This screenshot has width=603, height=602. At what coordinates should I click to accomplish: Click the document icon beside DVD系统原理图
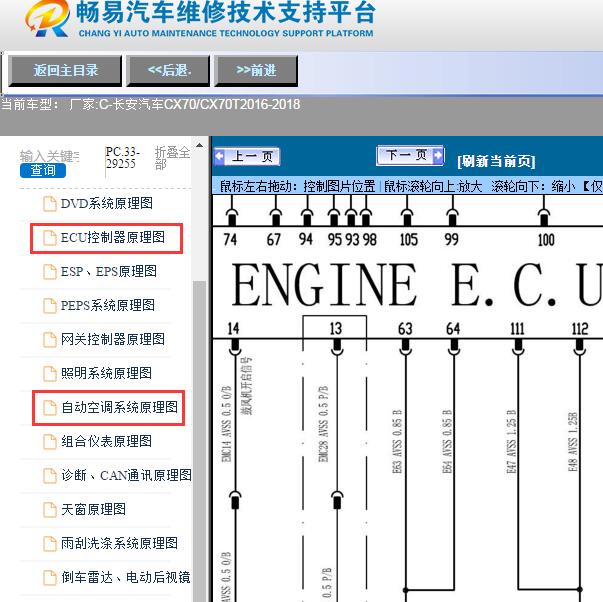[50, 203]
